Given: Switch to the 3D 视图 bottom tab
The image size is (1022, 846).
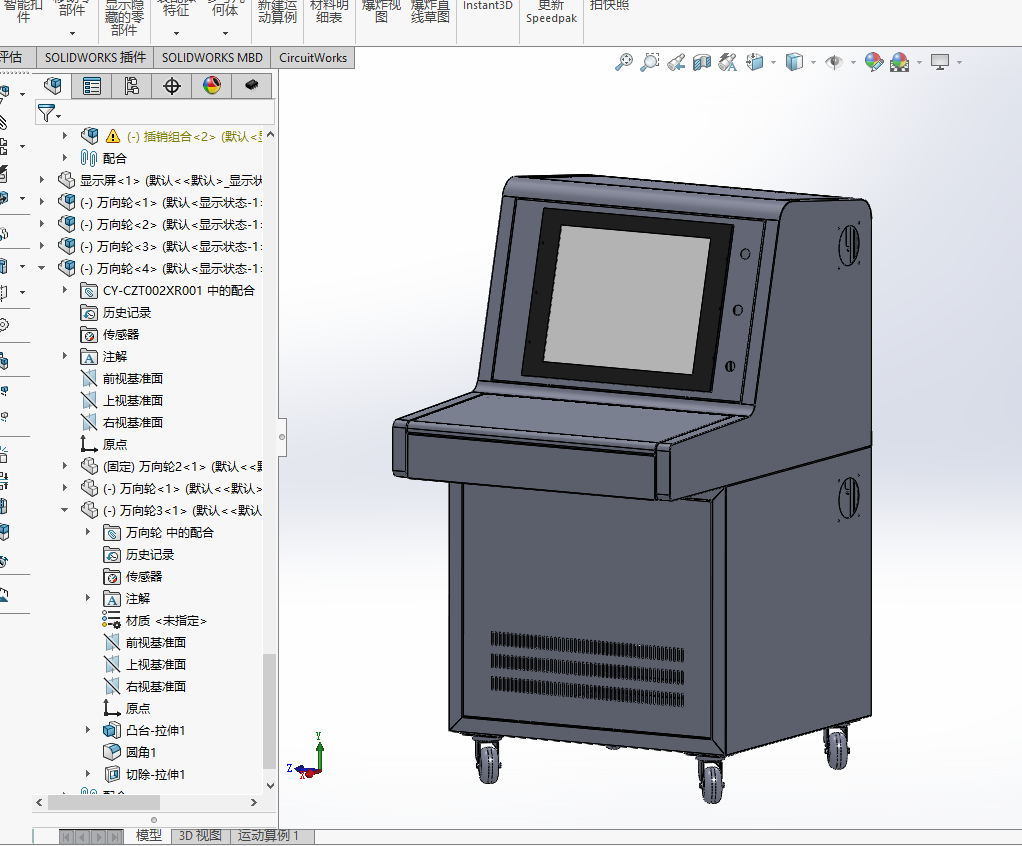Looking at the screenshot, I should point(200,836).
